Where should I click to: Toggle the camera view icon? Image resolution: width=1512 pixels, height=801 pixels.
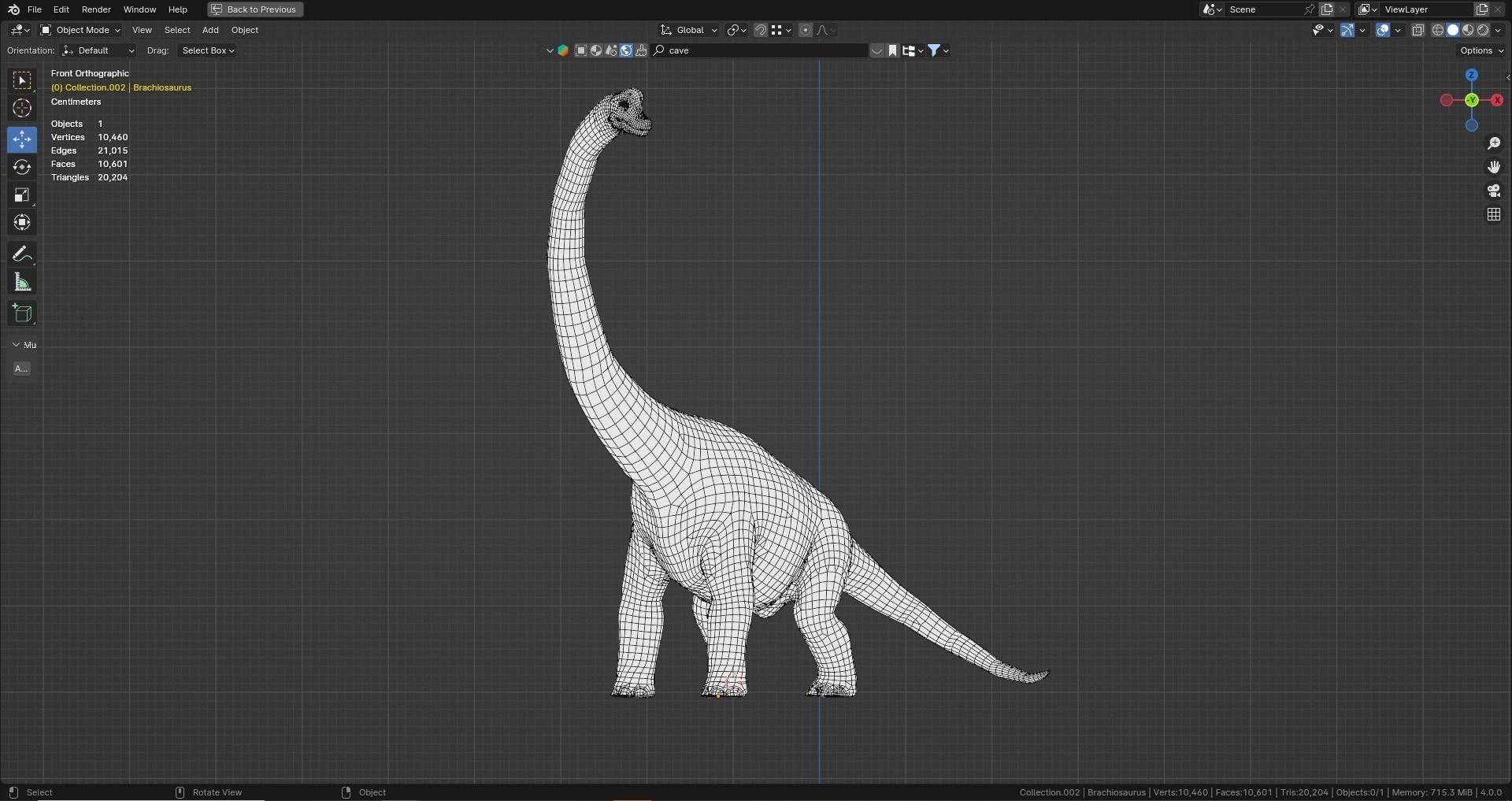(x=1494, y=191)
